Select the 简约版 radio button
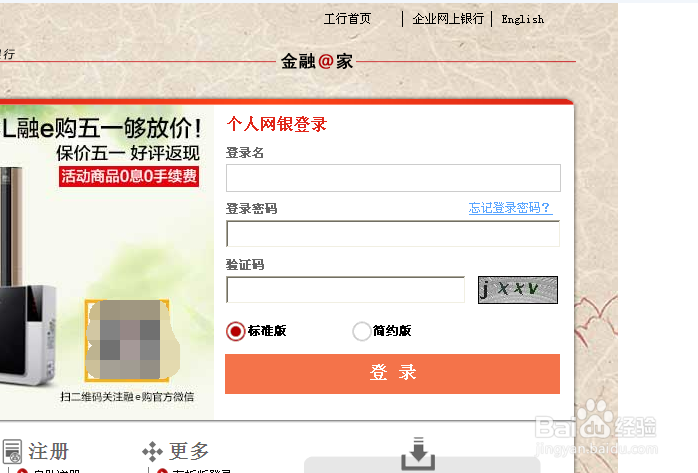Viewport: 698px width, 473px height. pos(361,331)
